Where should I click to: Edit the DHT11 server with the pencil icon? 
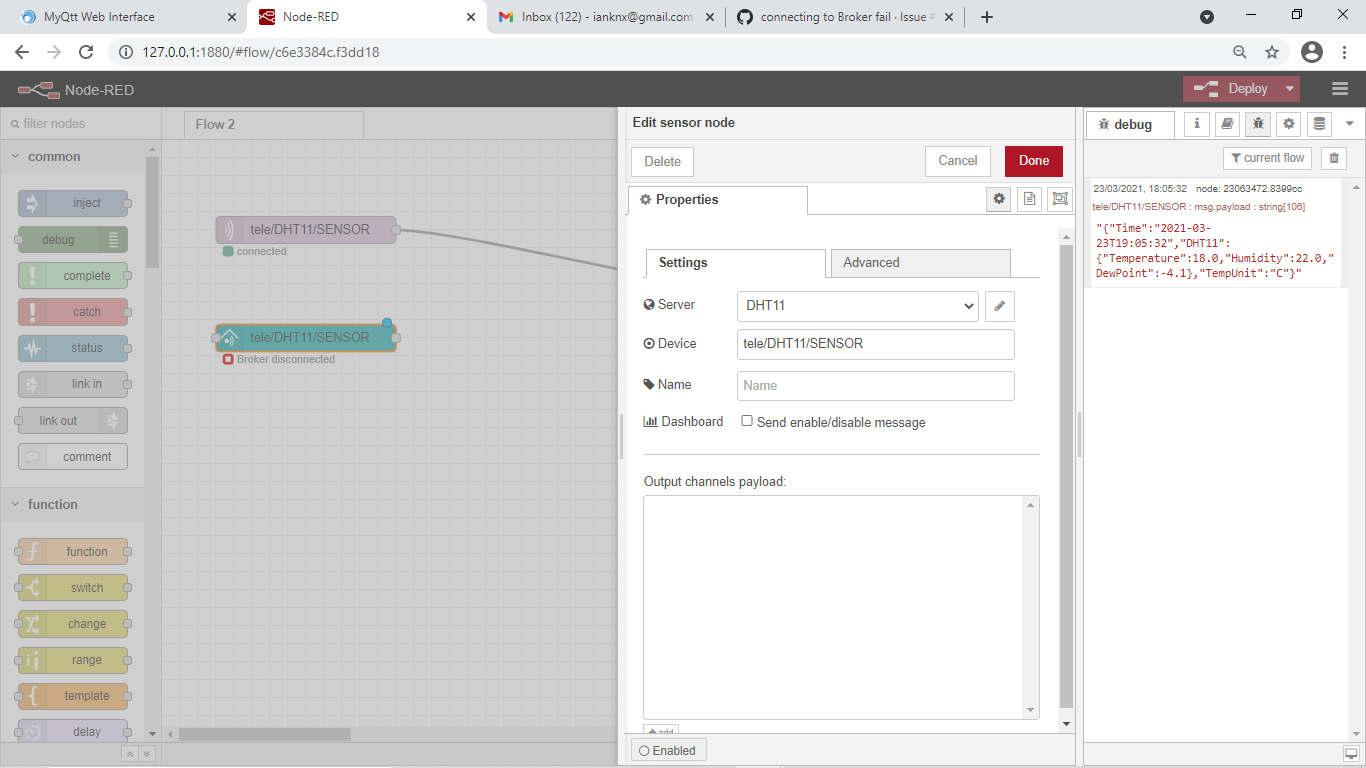coord(999,306)
